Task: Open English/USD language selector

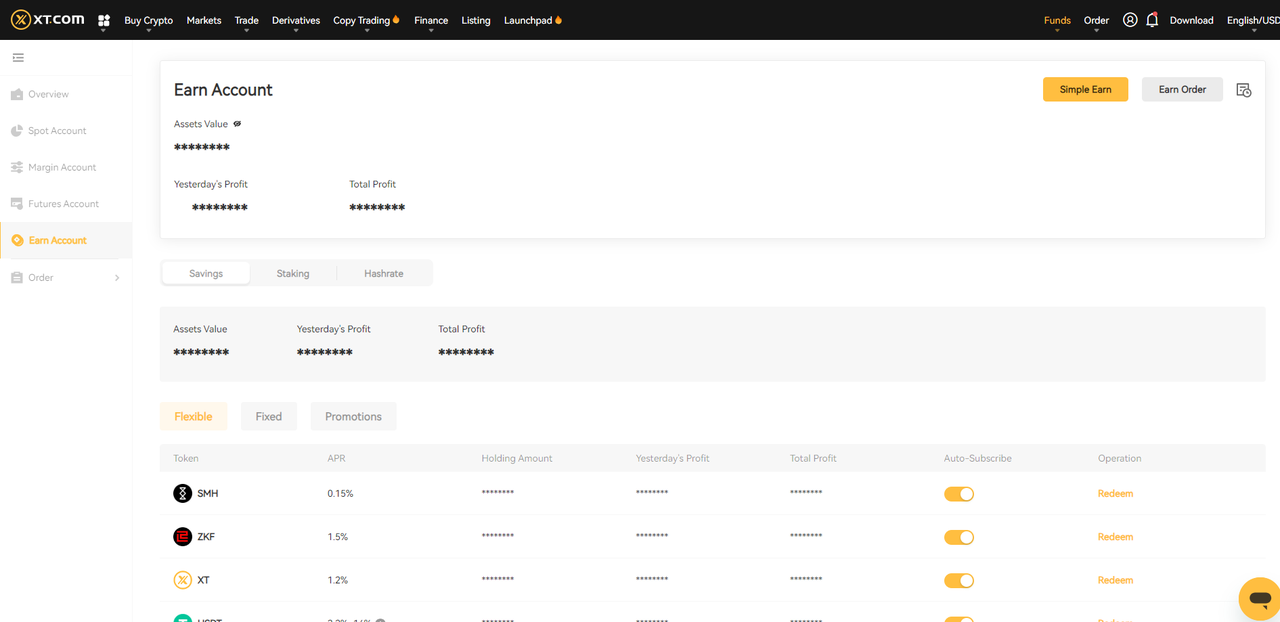Action: [x=1253, y=21]
